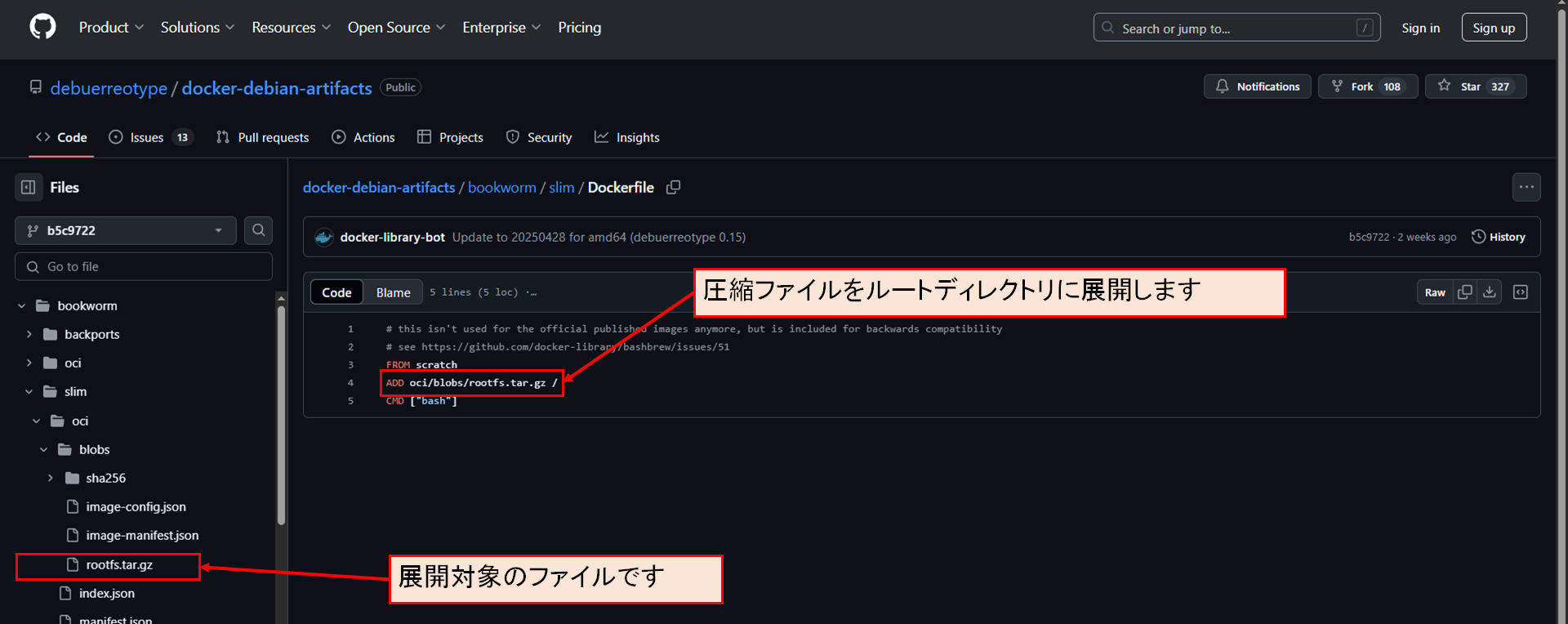Open the index.json file
This screenshot has width=1568, height=624.
106,593
